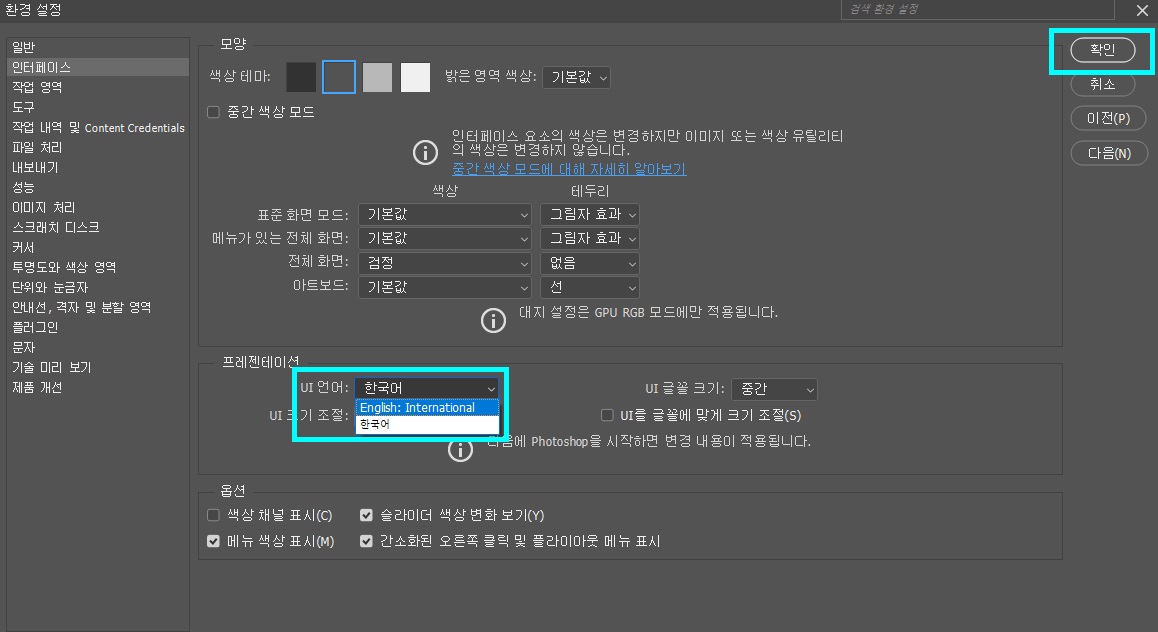Disable 슬라이더 색상 변화 보기
The height and width of the screenshot is (632, 1158).
(x=366, y=514)
